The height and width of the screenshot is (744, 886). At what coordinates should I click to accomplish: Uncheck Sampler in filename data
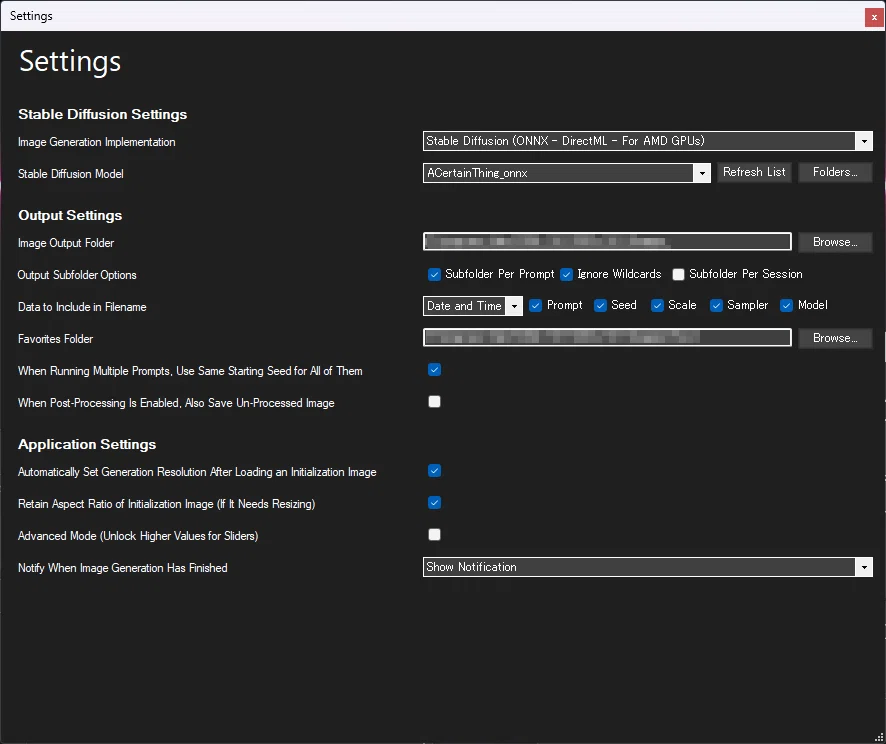[x=716, y=306]
